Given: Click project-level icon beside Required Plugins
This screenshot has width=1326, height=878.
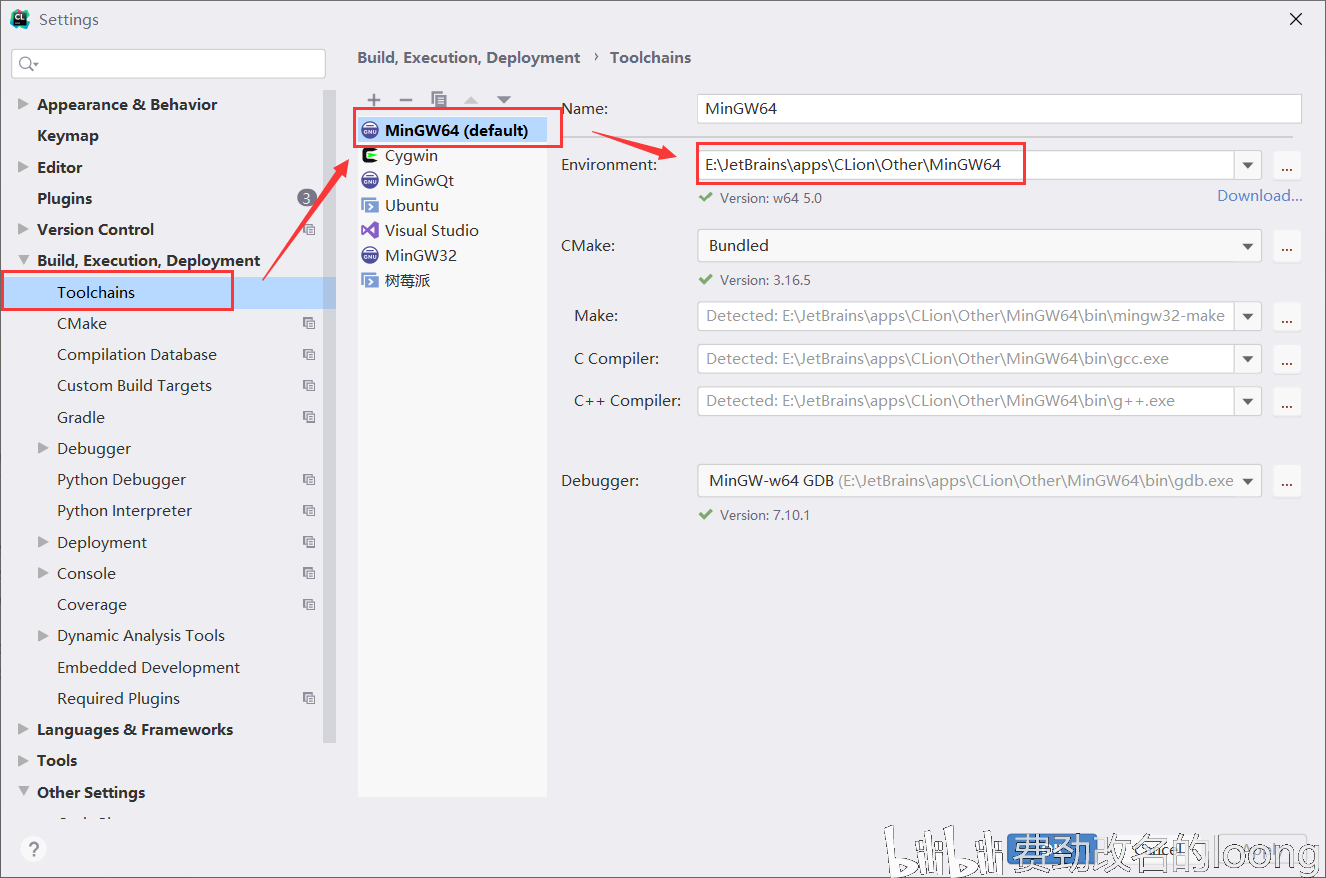Looking at the screenshot, I should pyautogui.click(x=309, y=699).
